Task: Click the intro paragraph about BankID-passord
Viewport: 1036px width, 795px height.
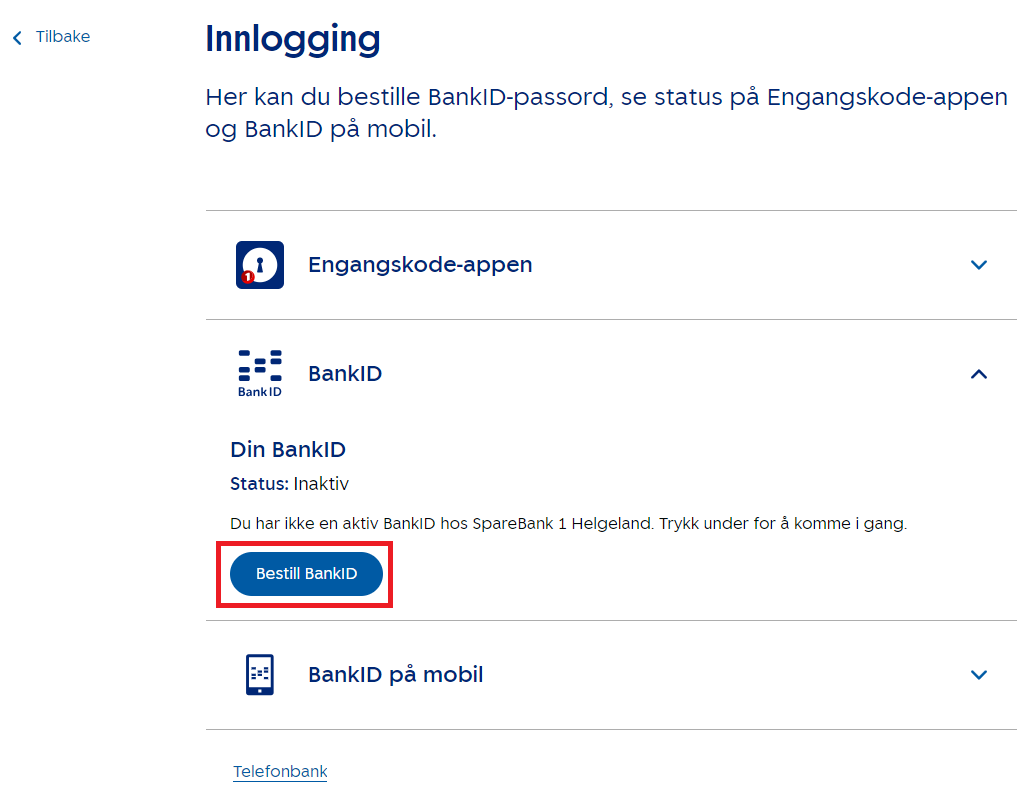Action: (x=606, y=114)
